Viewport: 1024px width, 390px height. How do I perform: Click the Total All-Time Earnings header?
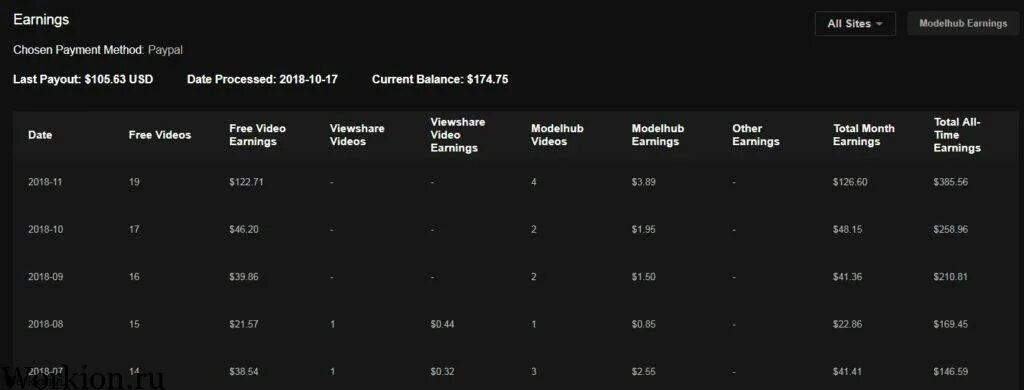pos(957,135)
